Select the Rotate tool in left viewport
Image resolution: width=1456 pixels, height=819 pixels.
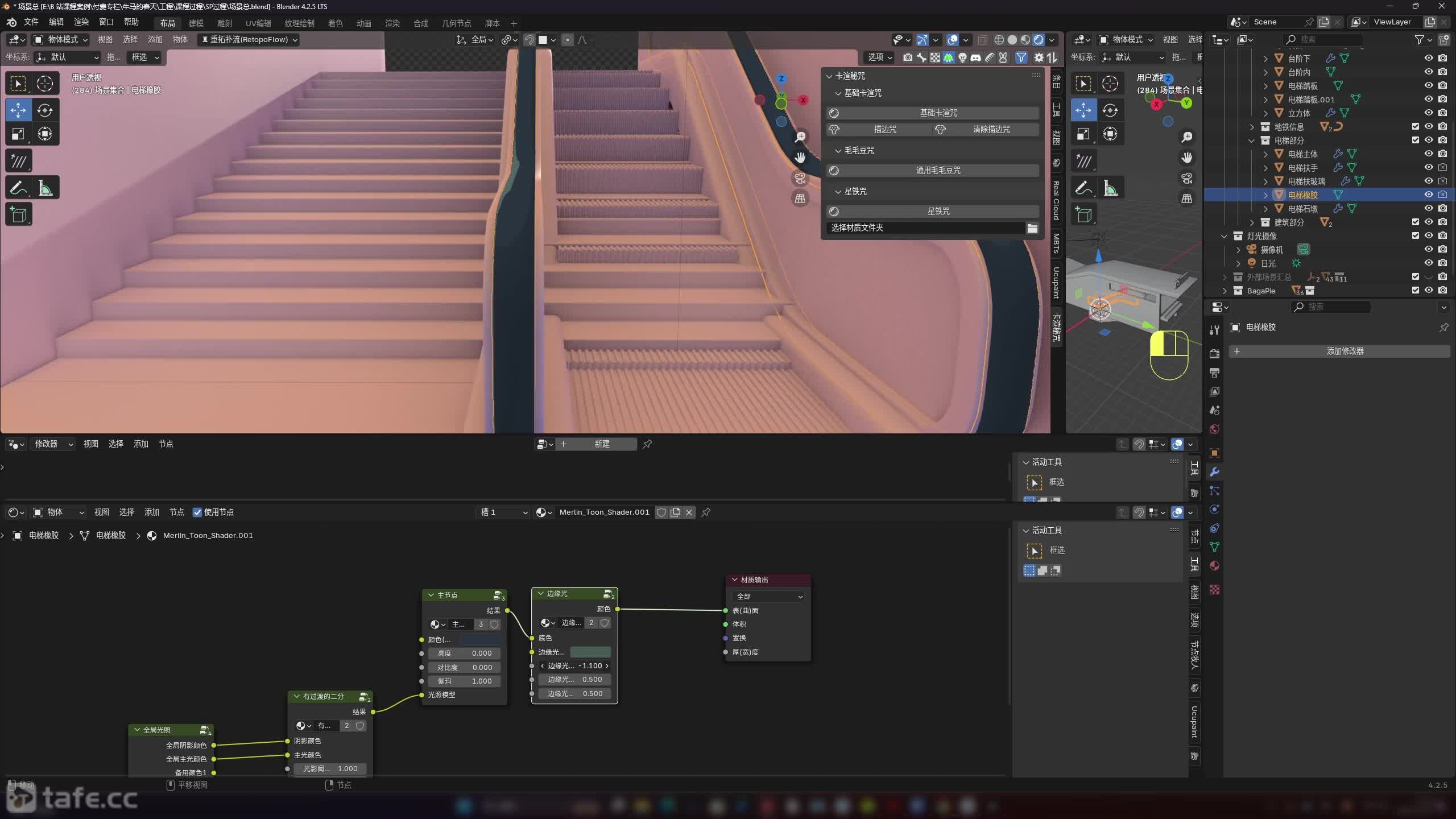click(45, 110)
